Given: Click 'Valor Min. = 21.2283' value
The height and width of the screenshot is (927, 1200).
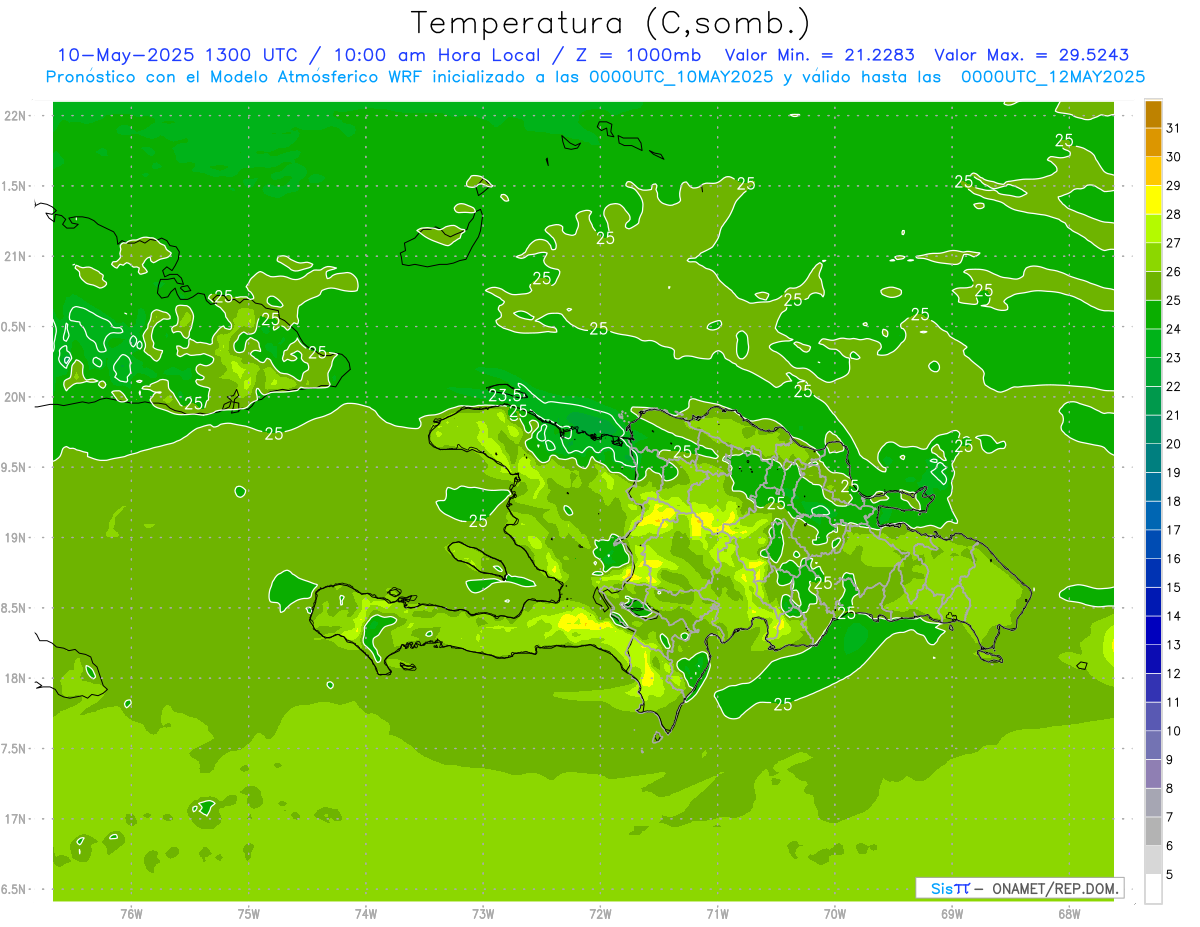Looking at the screenshot, I should tap(819, 55).
